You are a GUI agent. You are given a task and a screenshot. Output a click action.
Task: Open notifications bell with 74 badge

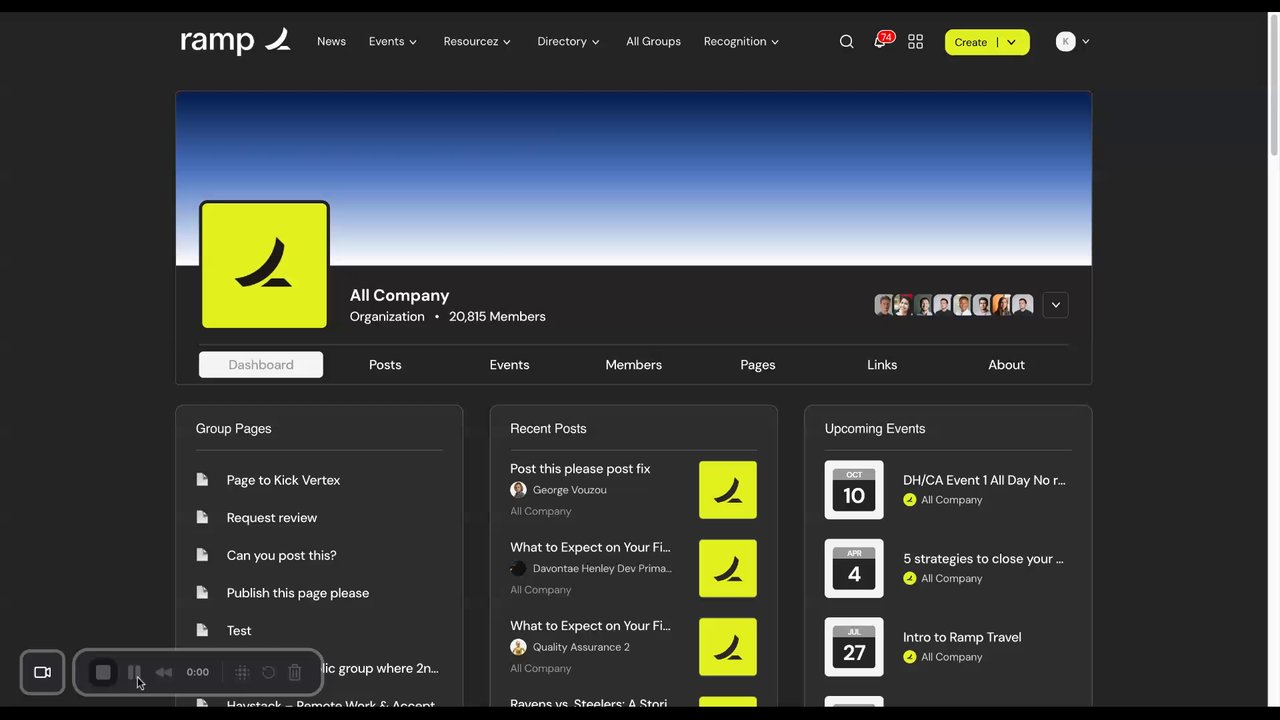[881, 41]
